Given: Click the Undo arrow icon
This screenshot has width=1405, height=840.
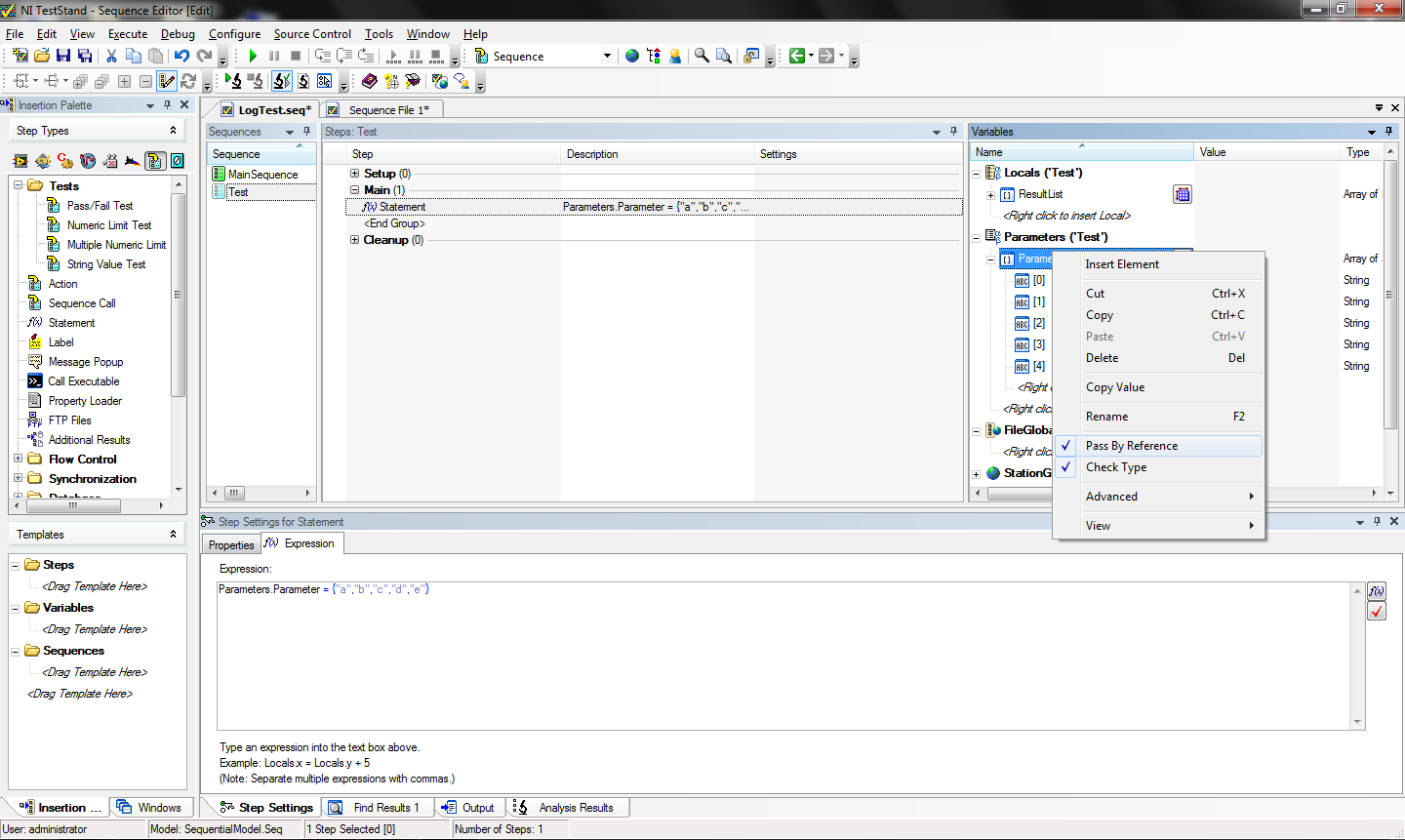Looking at the screenshot, I should [181, 56].
